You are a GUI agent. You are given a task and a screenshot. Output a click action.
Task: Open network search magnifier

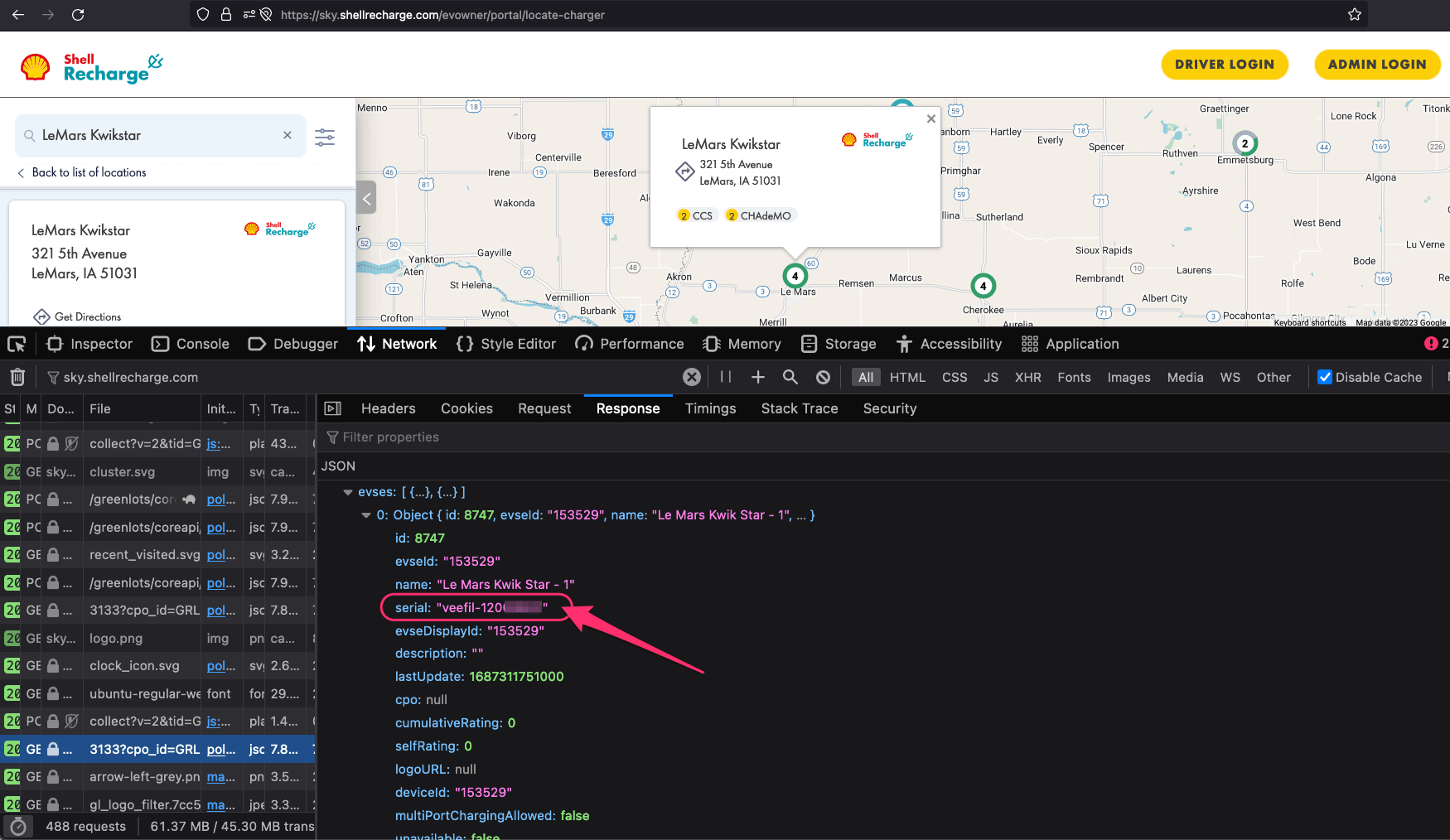click(x=790, y=377)
